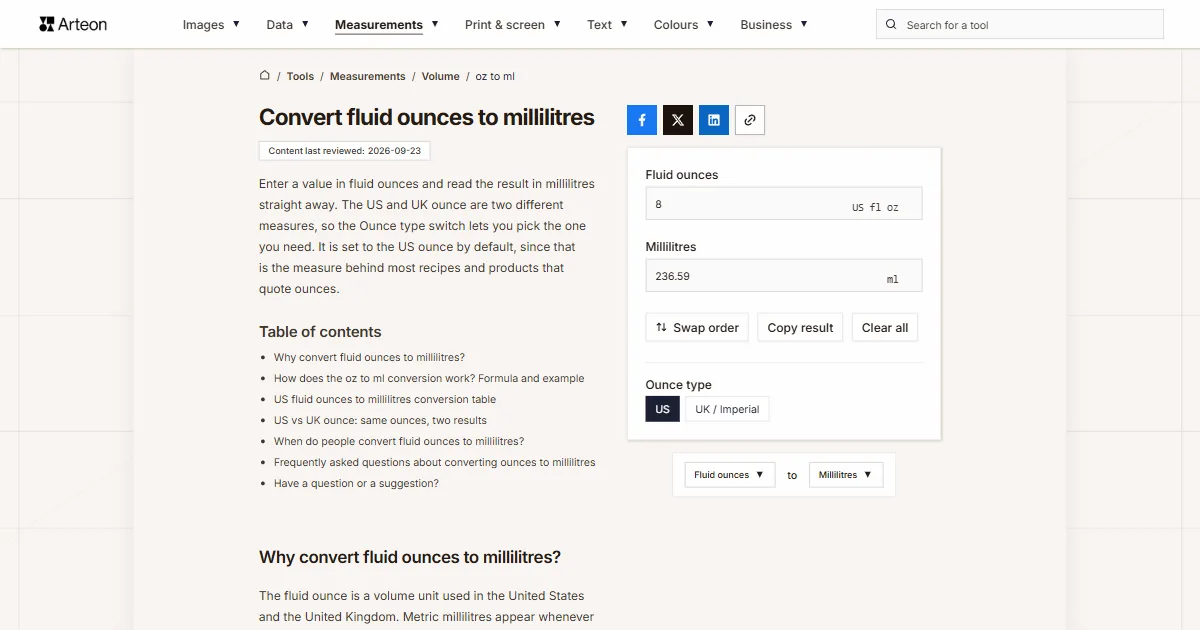Screen dimensions: 1200x630
Task: Open the Volume breadcrumb link
Action: click(x=441, y=76)
